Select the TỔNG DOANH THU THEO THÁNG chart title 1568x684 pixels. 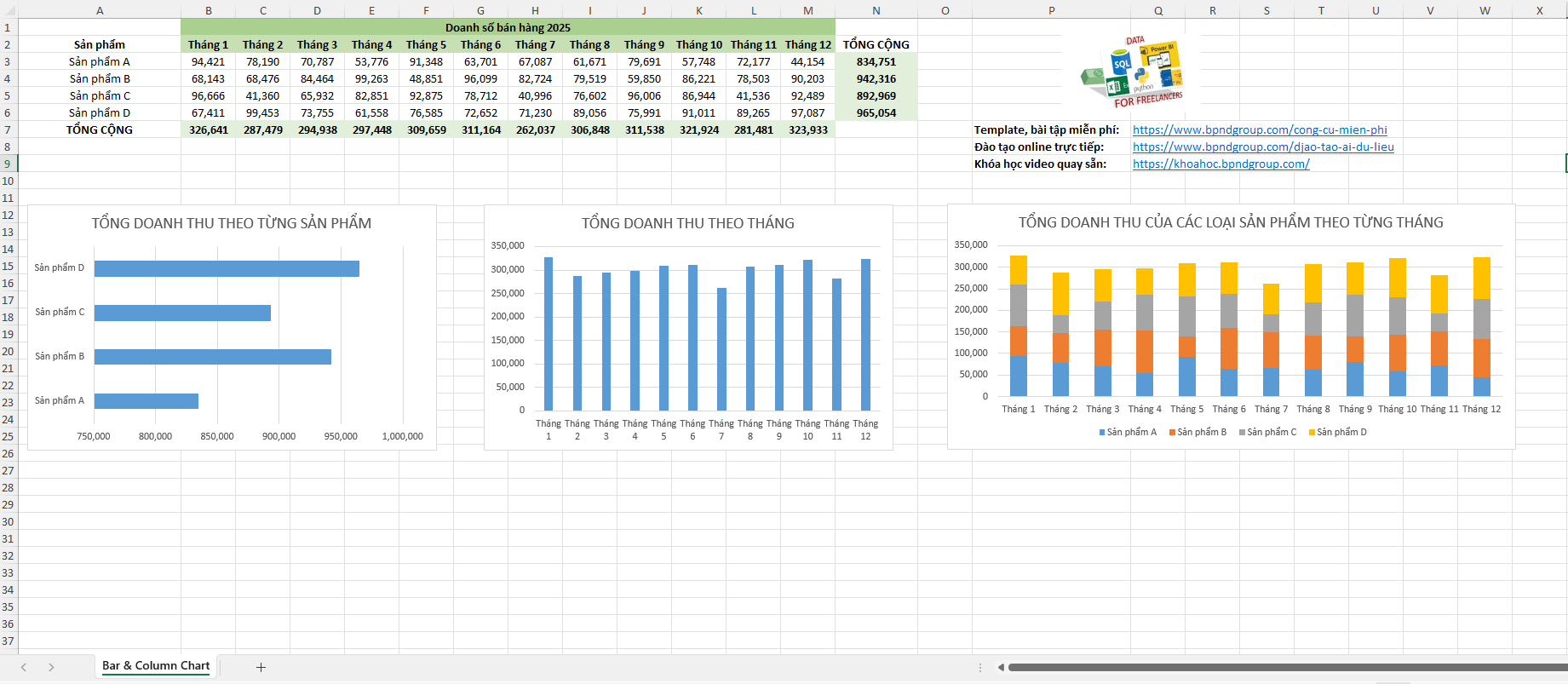point(687,223)
